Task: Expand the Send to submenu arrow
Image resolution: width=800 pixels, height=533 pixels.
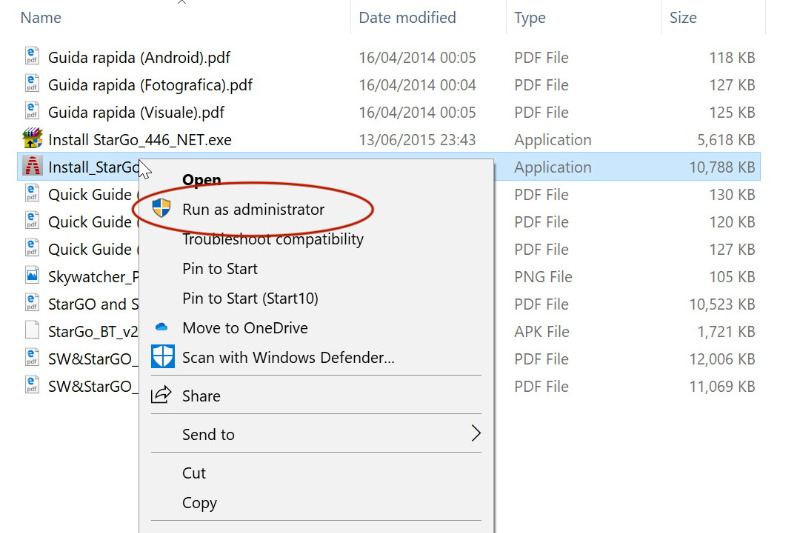Action: (x=476, y=434)
